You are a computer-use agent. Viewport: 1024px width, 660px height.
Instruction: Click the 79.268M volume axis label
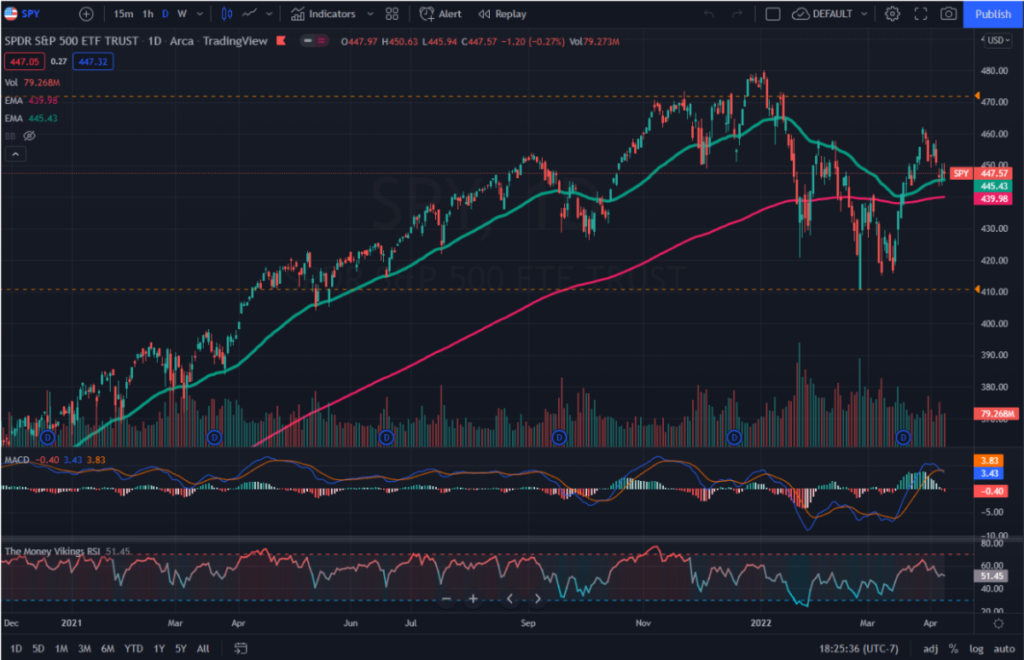click(996, 413)
